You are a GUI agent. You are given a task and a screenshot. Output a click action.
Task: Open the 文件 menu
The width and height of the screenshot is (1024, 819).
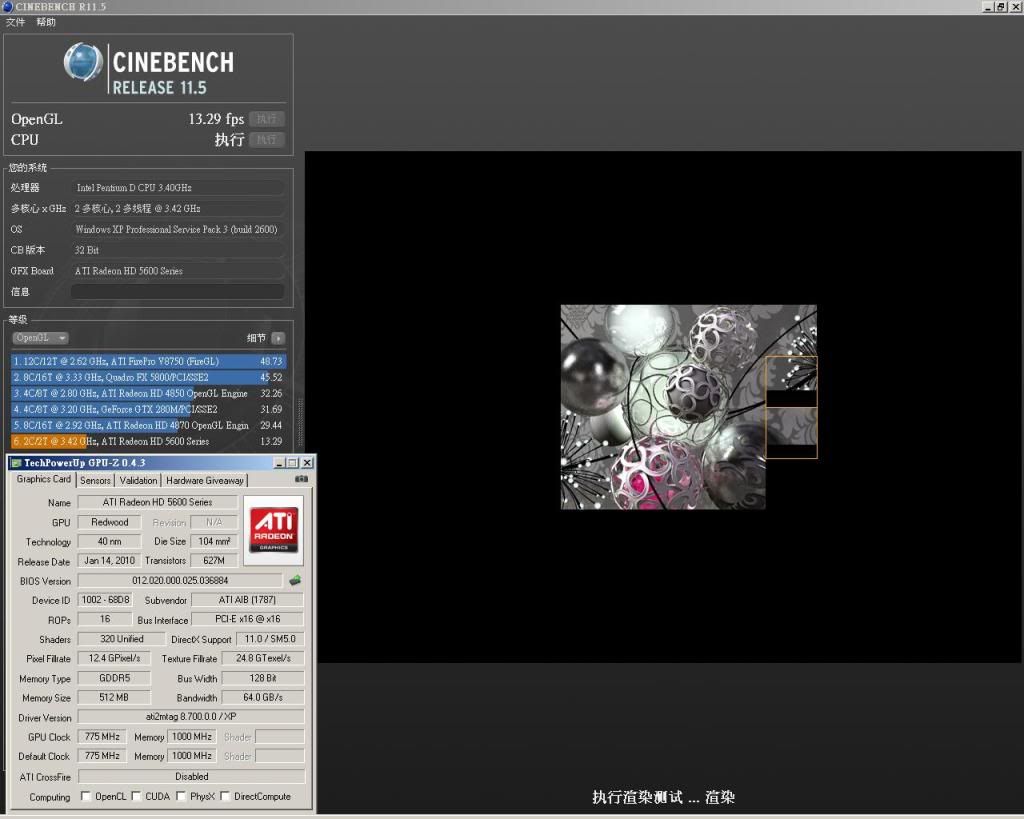[15, 22]
